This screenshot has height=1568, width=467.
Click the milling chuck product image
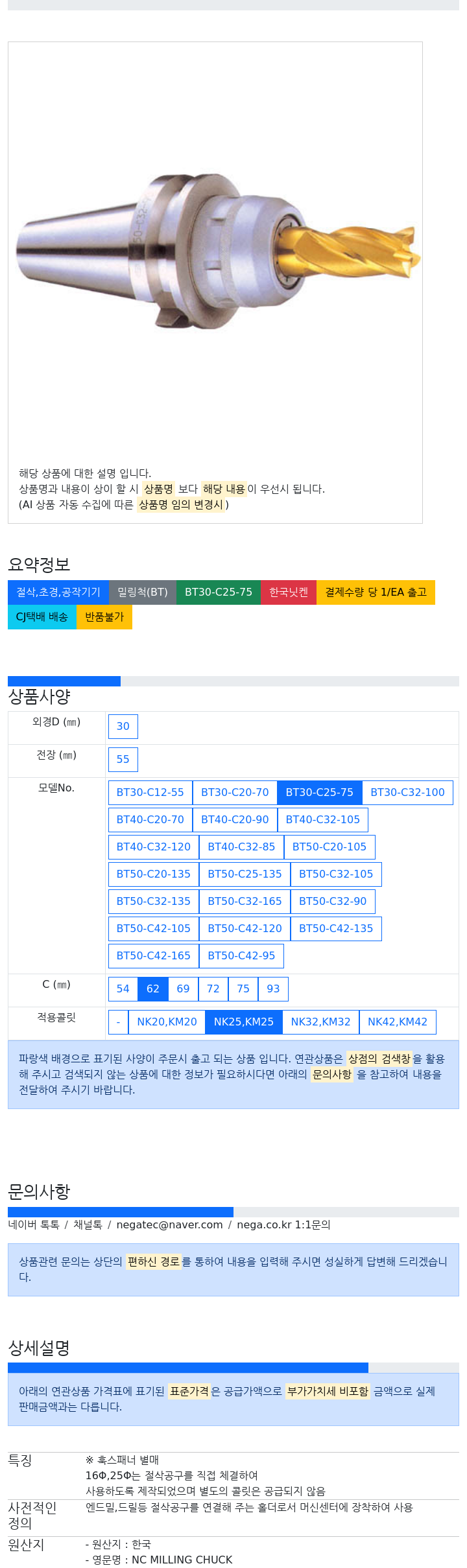[217, 253]
